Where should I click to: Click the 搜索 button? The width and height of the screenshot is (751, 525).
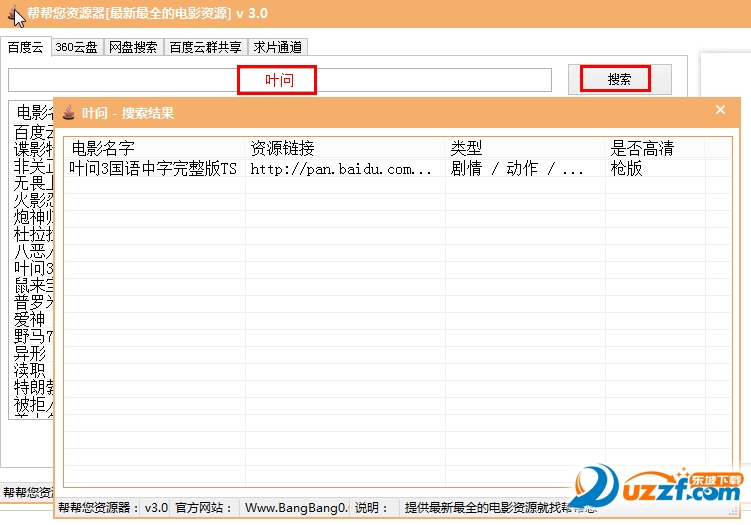coord(619,79)
